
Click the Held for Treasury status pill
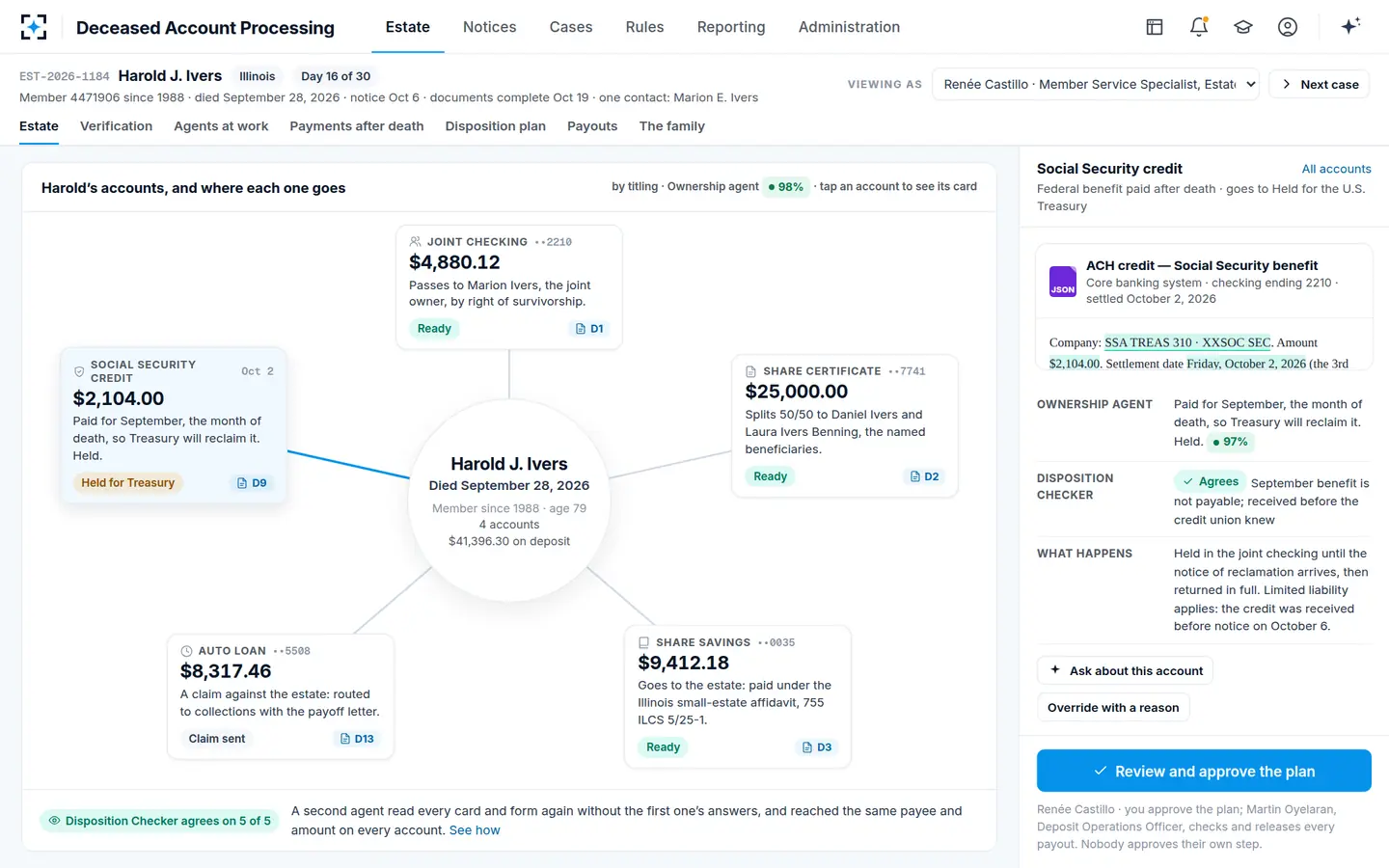(127, 483)
